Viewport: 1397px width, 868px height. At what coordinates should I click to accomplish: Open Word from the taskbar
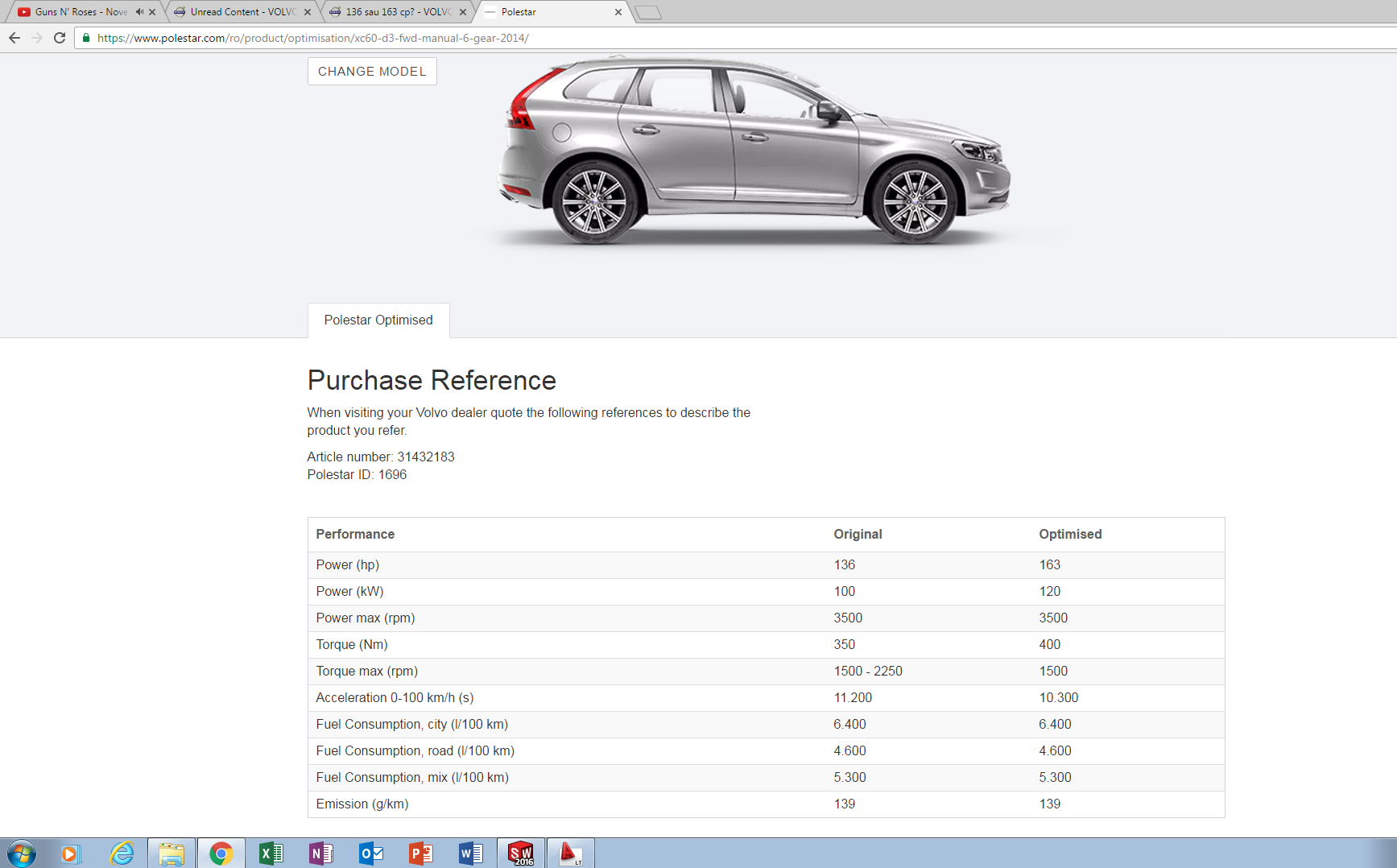tap(471, 854)
